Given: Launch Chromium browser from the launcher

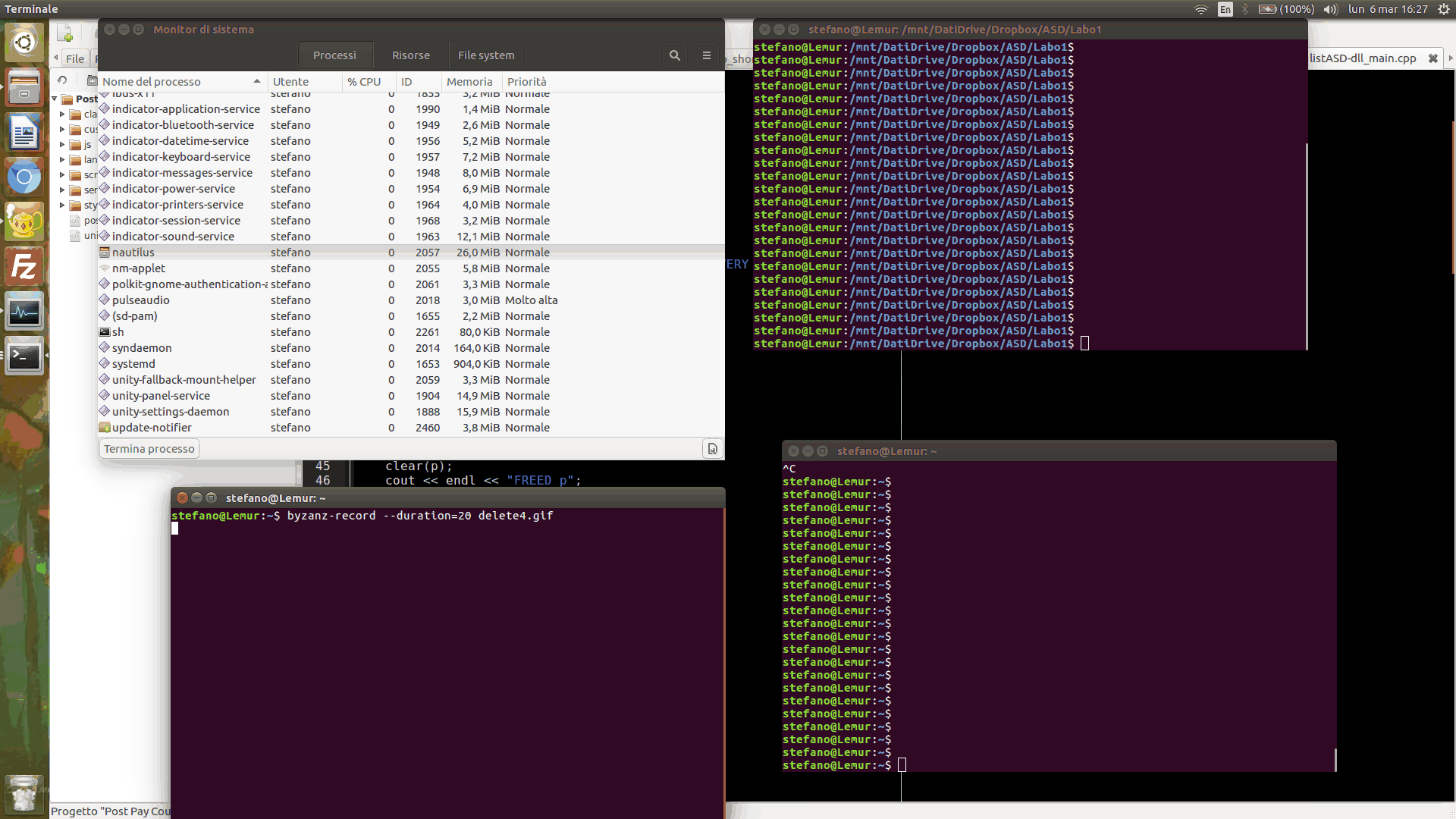Looking at the screenshot, I should tap(24, 177).
